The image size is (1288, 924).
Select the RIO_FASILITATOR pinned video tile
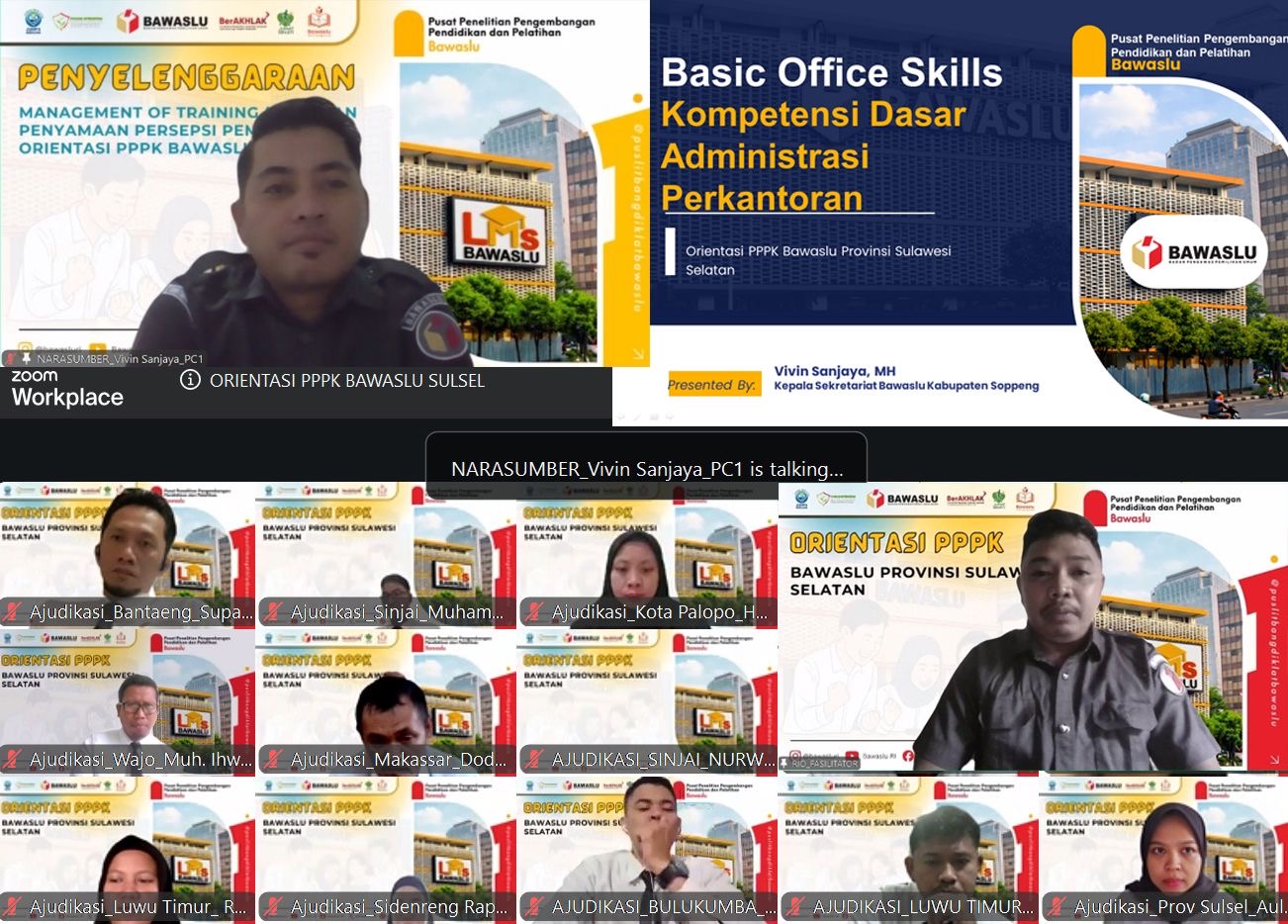click(x=1033, y=627)
